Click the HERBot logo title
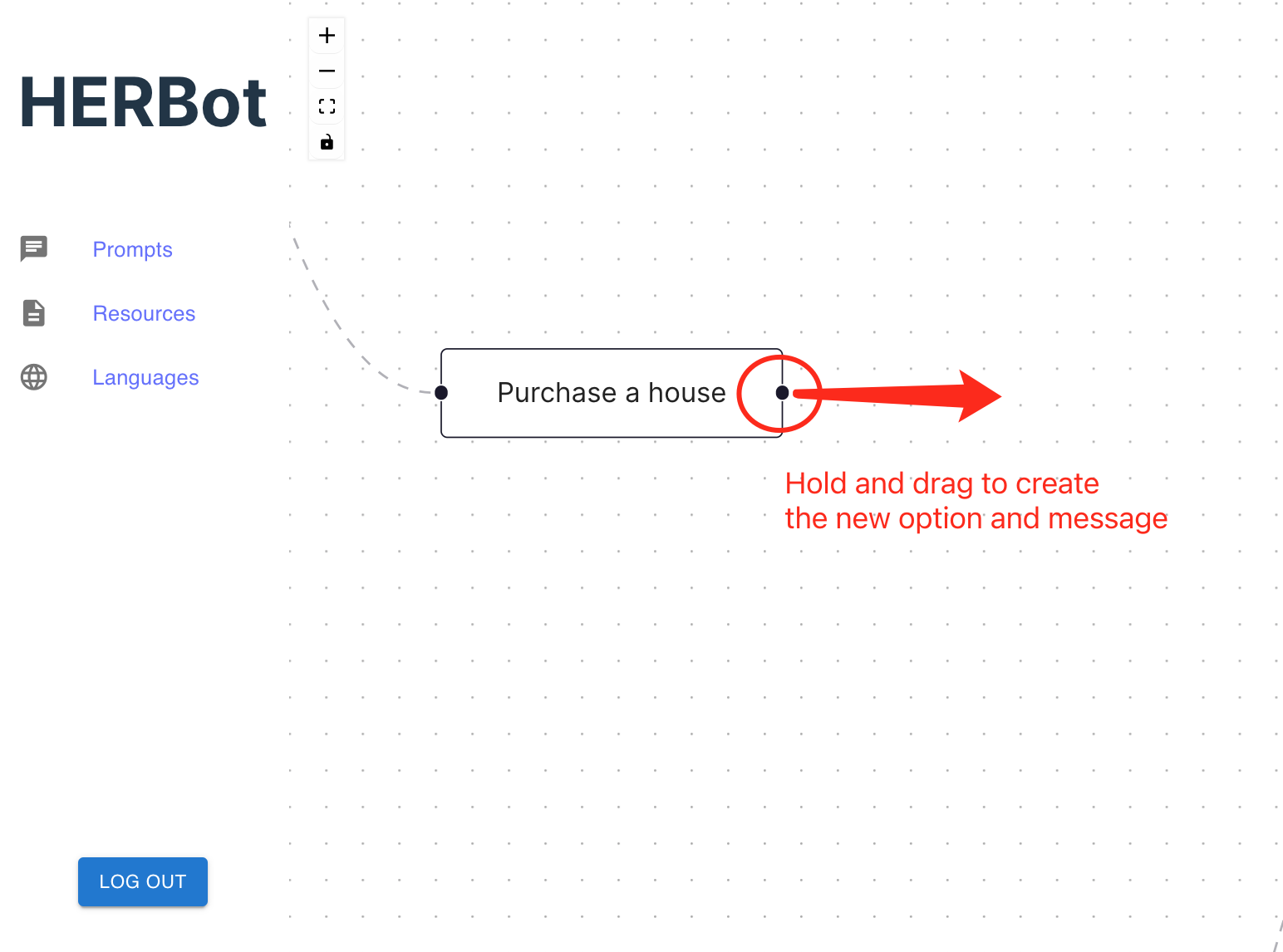Viewport: 1283px width, 952px height. [x=143, y=103]
